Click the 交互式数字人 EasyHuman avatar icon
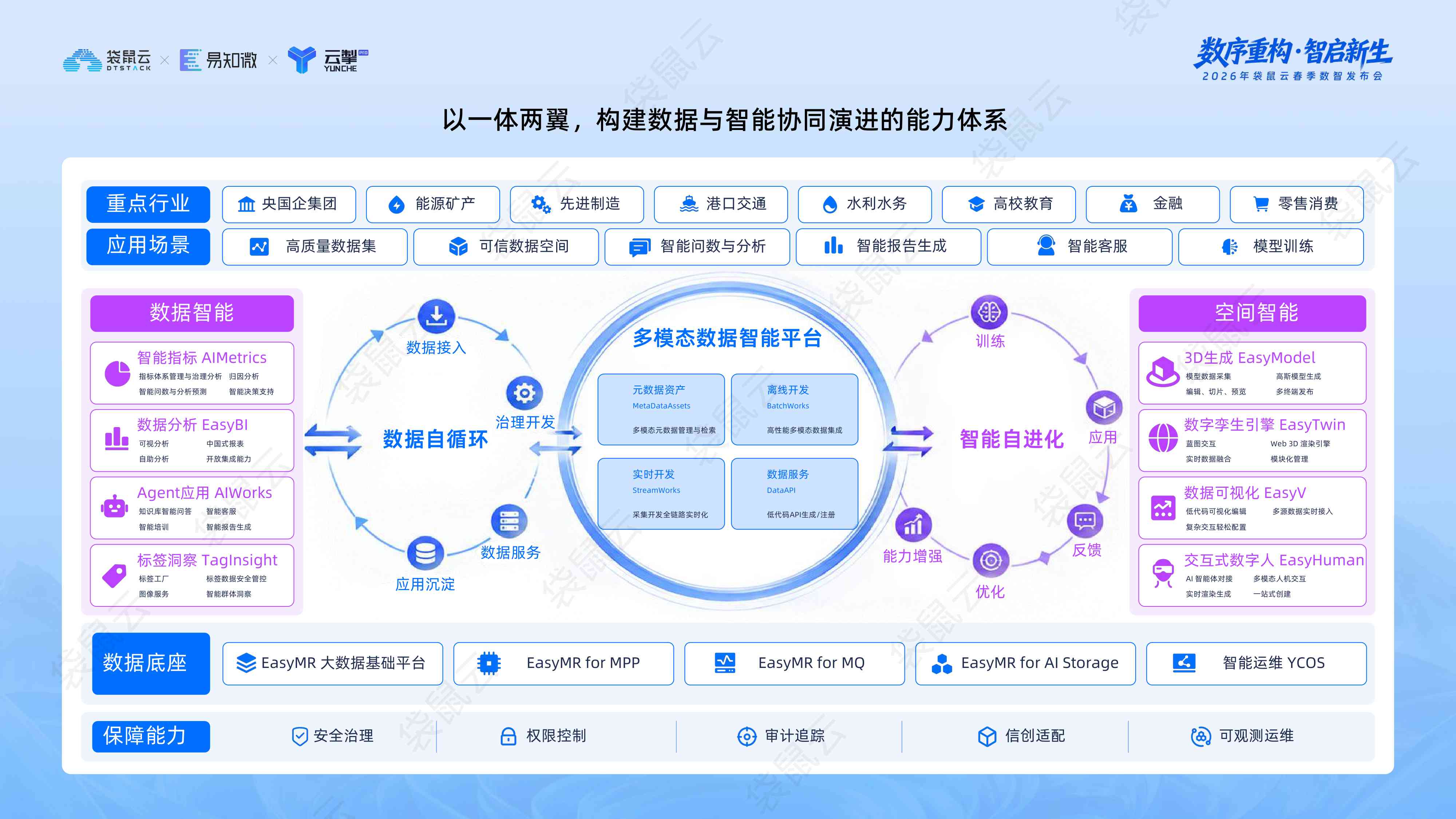Screen dimensions: 1456x819 coord(1163,574)
